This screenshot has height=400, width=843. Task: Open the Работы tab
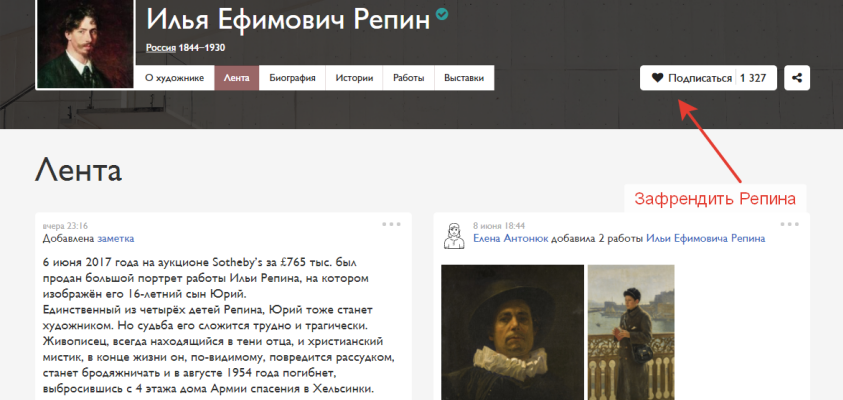pyautogui.click(x=408, y=78)
